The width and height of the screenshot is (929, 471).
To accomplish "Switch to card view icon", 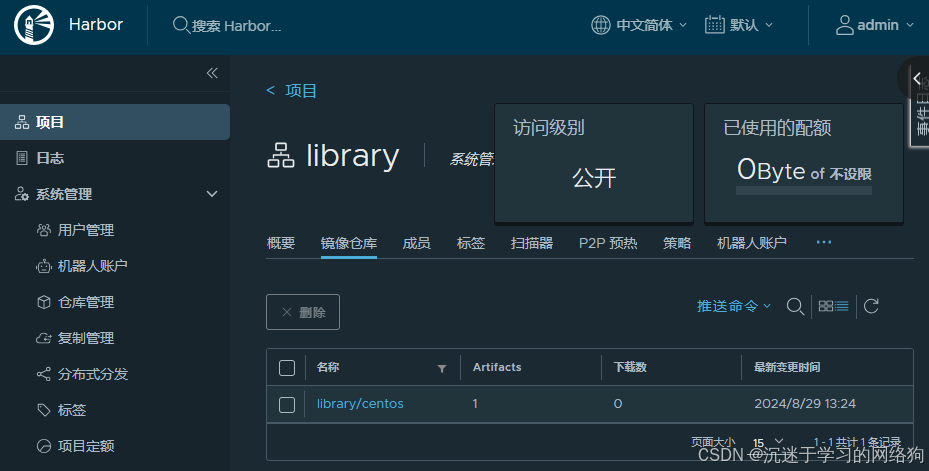I will point(825,306).
